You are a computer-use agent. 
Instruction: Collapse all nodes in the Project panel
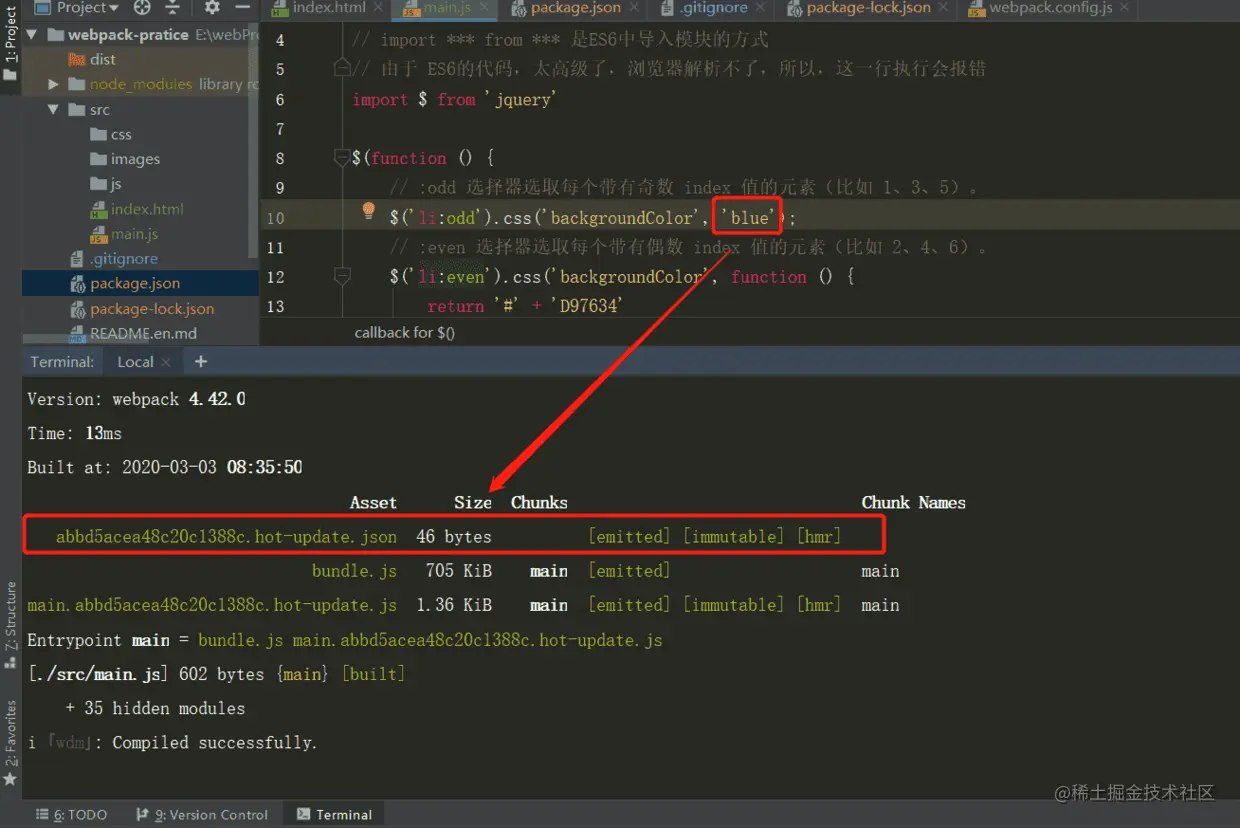(x=172, y=8)
